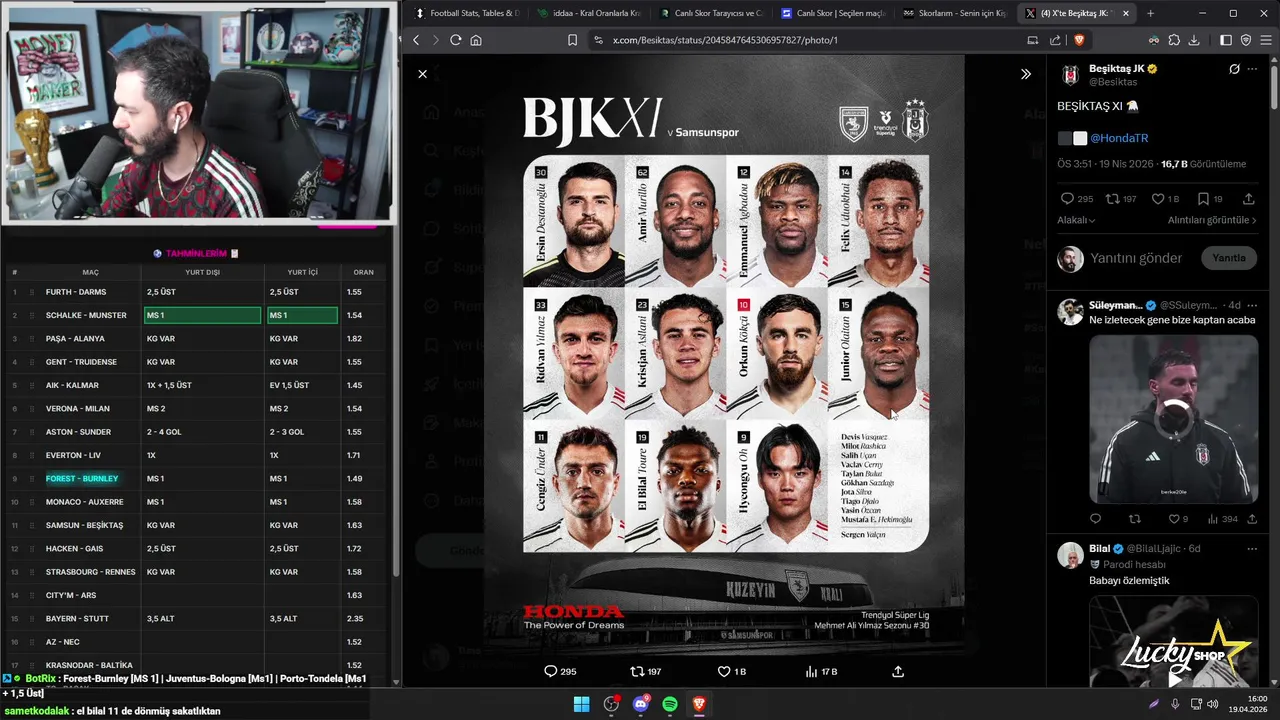Click the BAYERN - STUTT match name
The image size is (1280, 720).
(x=78, y=618)
